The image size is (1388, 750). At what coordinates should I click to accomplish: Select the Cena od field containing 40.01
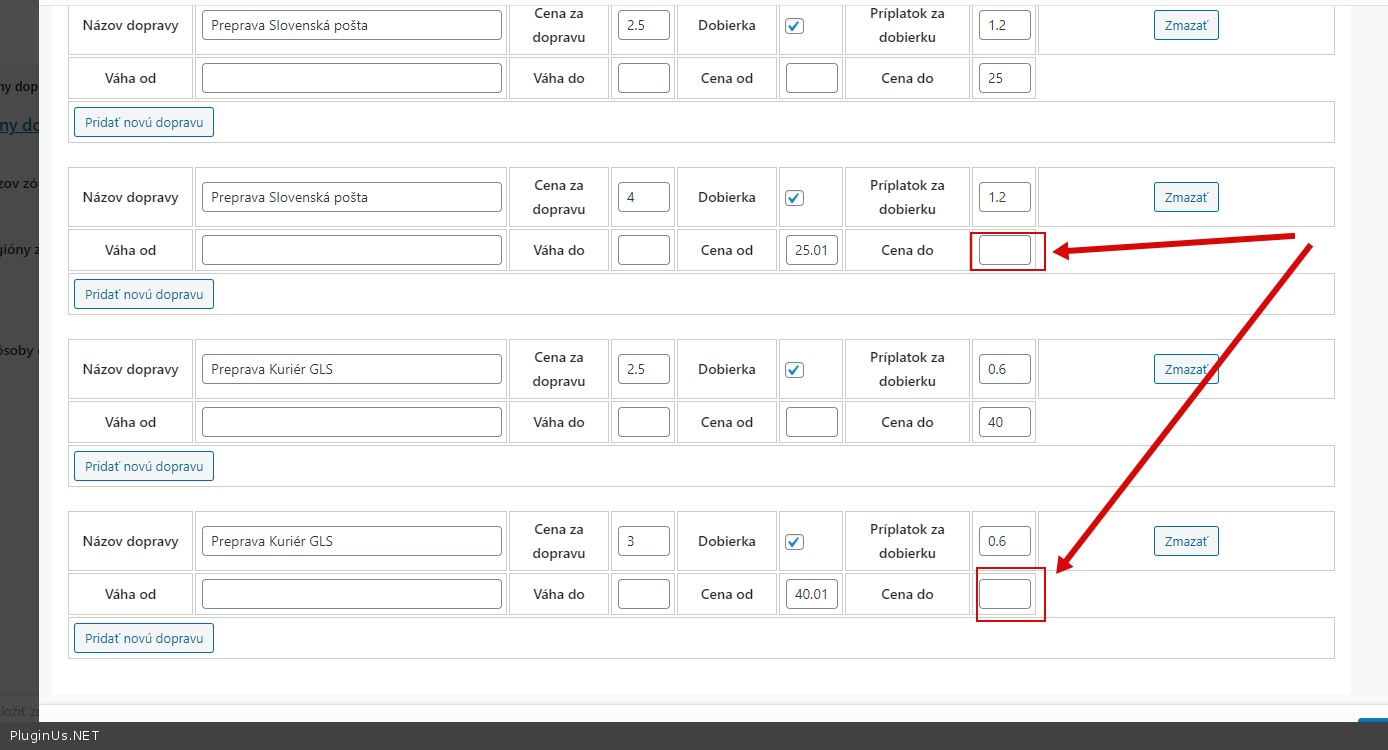click(x=811, y=594)
